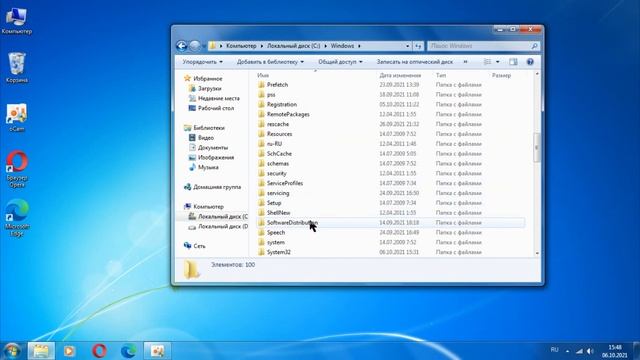Select the Prefetch folder
The width and height of the screenshot is (640, 360).
[277, 84]
